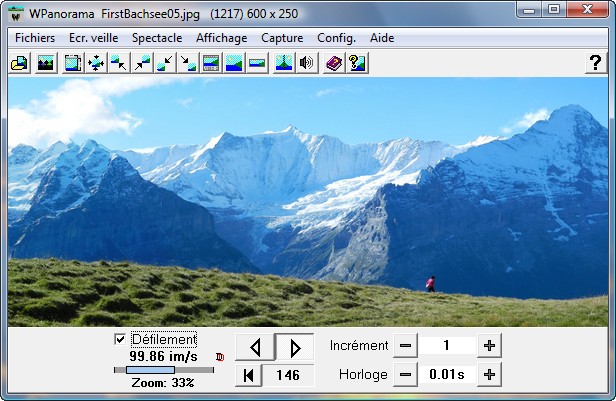The image size is (616, 401).
Task: Click the mountain picture icon in toolbar
Action: [45, 64]
